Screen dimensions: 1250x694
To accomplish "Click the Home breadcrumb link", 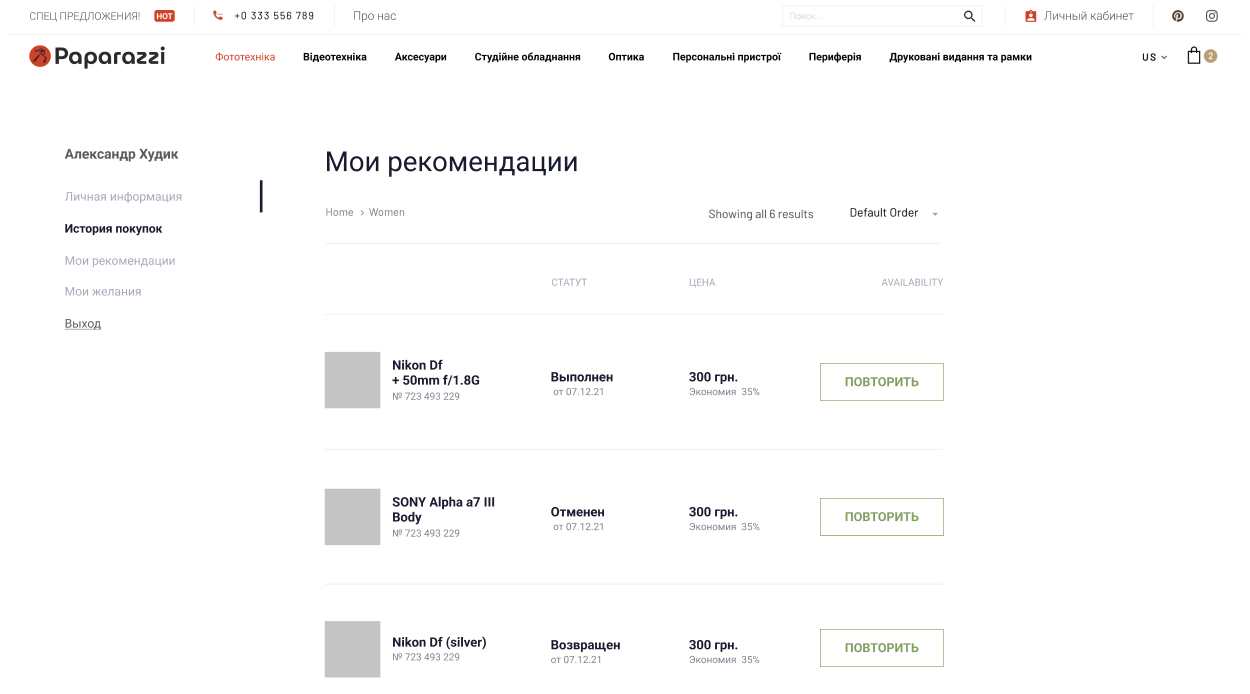I will tap(339, 213).
